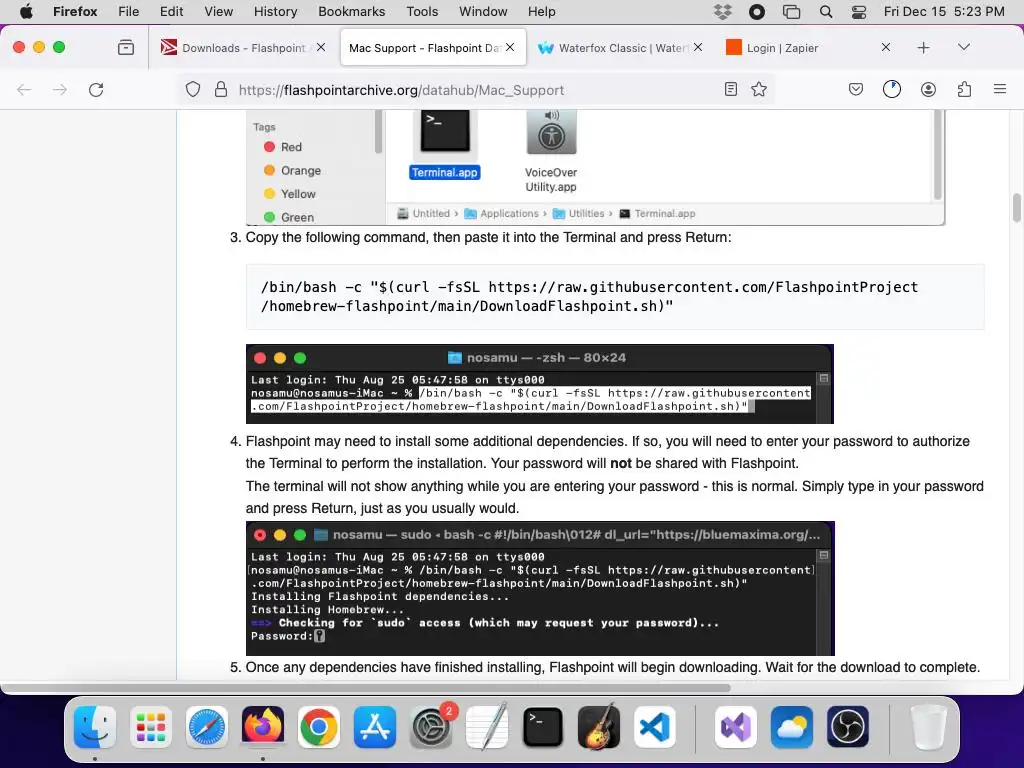Viewport: 1024px width, 768px height.
Task: Open TextEdit from the Dock
Action: pos(487,727)
